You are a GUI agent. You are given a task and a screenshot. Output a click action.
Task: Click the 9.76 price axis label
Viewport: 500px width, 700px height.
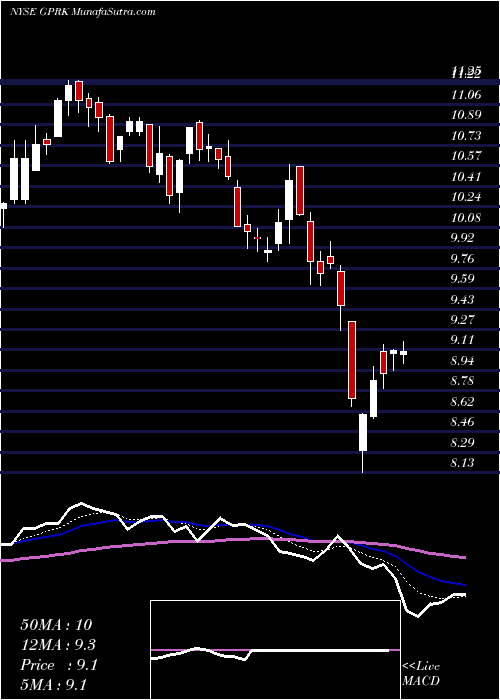pos(462,258)
